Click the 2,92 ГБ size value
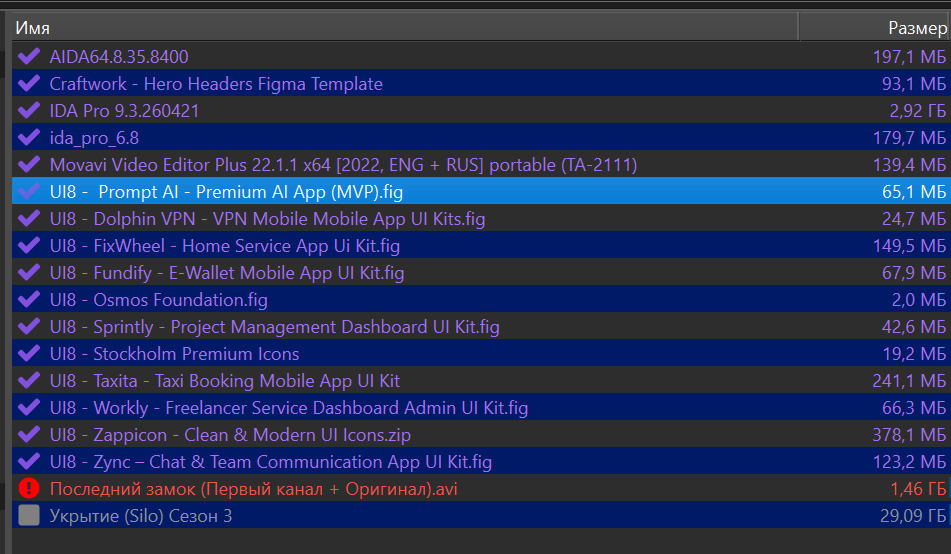Viewport: 951px width, 554px height. click(x=918, y=111)
